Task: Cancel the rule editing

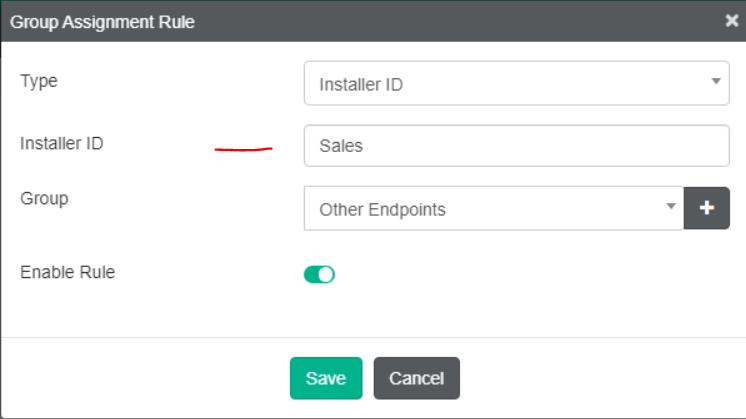Action: 416,378
